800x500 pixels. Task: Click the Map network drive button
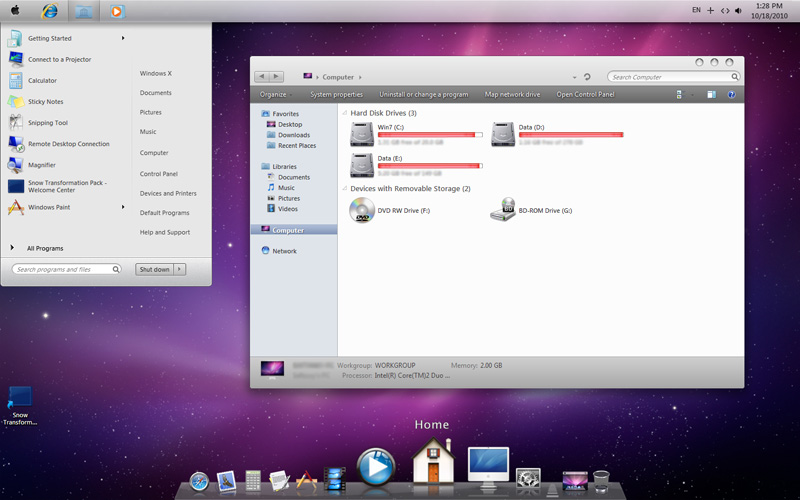[x=512, y=94]
